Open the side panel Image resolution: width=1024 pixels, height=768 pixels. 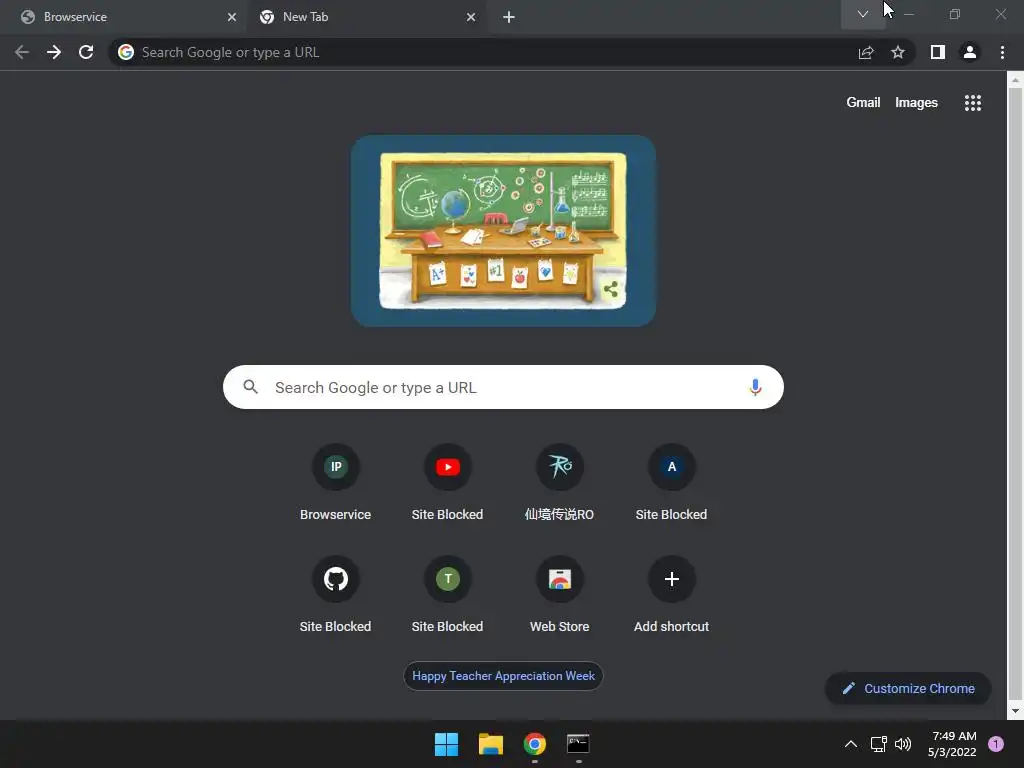point(938,52)
